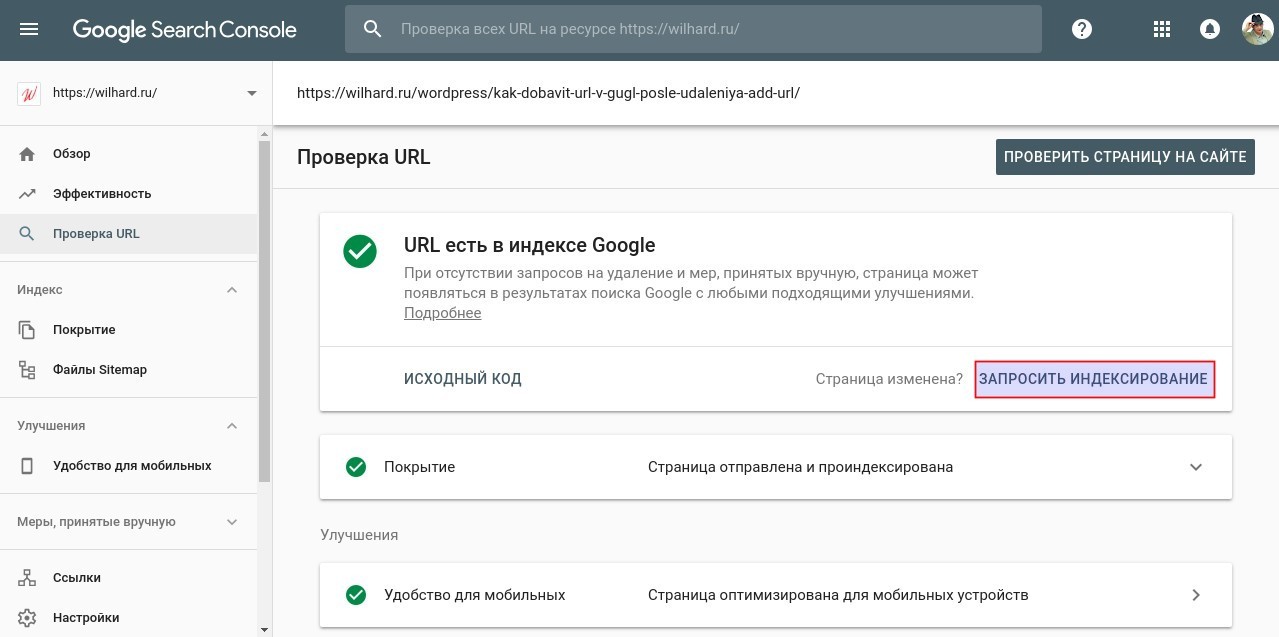
Task: Open the notifications bell
Action: 1209,30
